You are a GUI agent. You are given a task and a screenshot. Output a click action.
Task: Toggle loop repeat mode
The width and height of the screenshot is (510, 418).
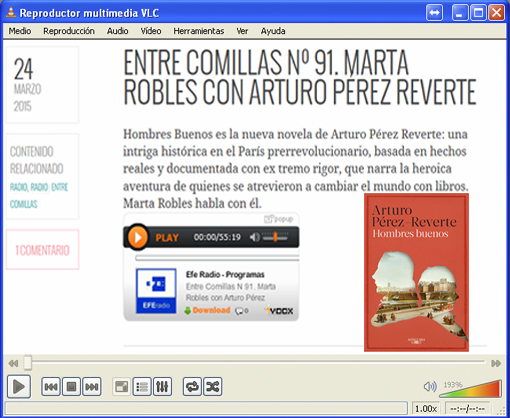[x=192, y=387]
